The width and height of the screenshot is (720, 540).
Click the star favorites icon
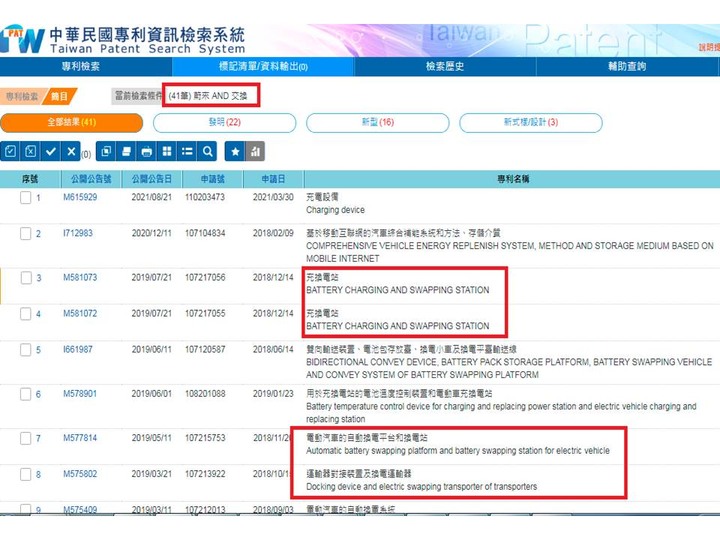click(235, 151)
